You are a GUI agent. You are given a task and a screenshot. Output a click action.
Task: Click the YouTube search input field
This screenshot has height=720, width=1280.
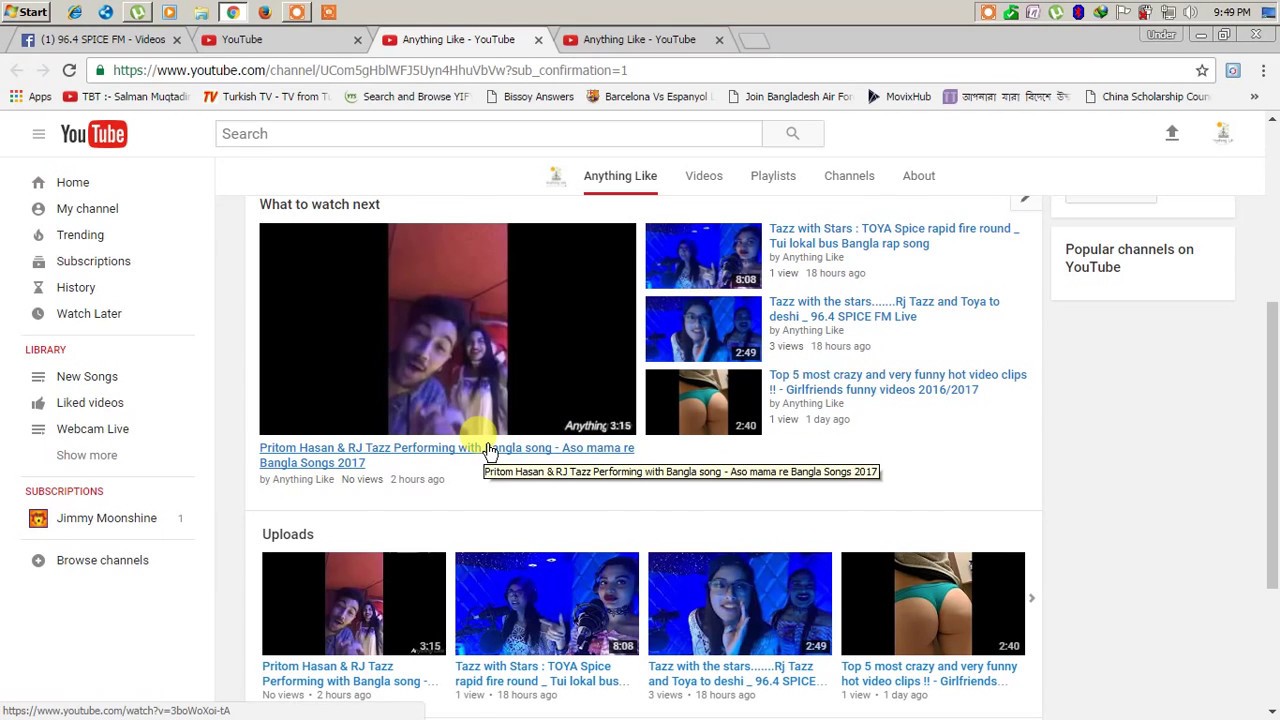[489, 134]
